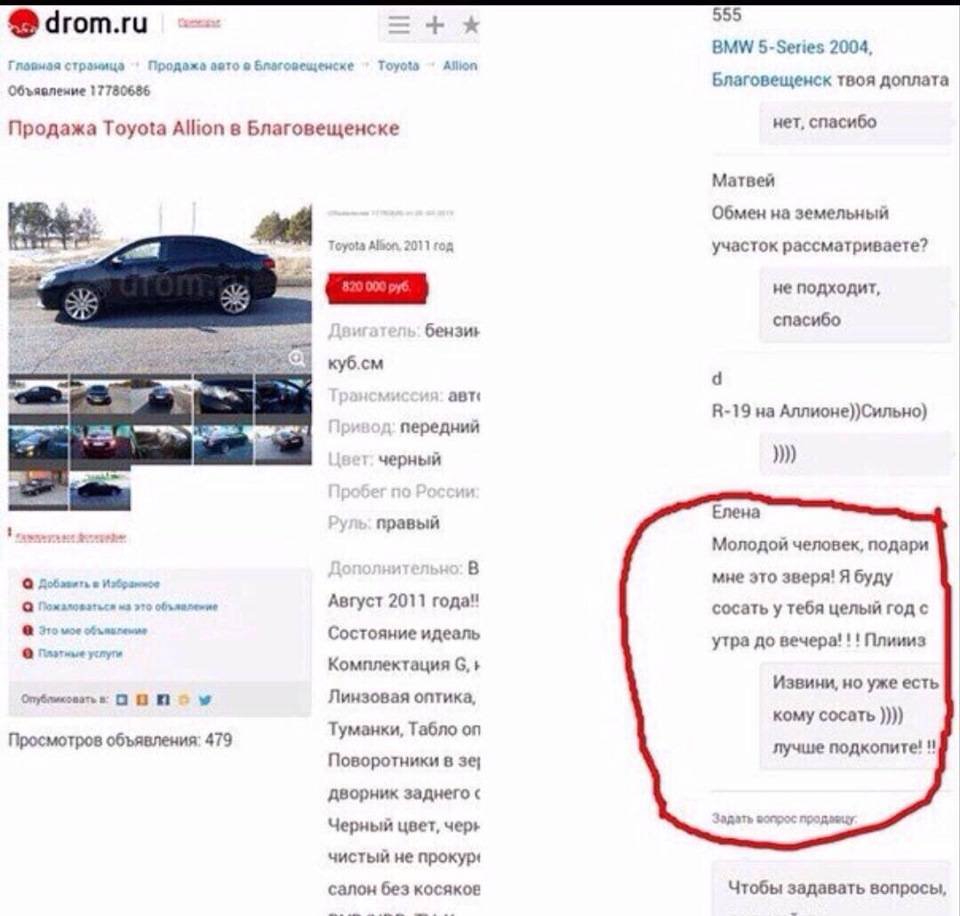Screen dimensions: 960x916
Task: Open the main black Toyota Allion photo
Action: tap(160, 288)
